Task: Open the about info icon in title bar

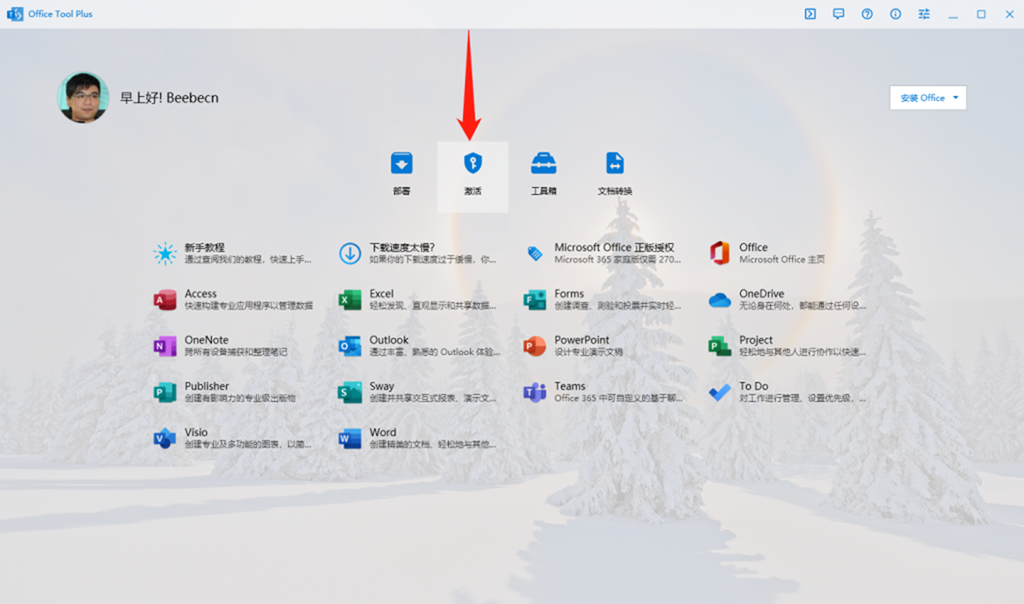Action: (895, 14)
